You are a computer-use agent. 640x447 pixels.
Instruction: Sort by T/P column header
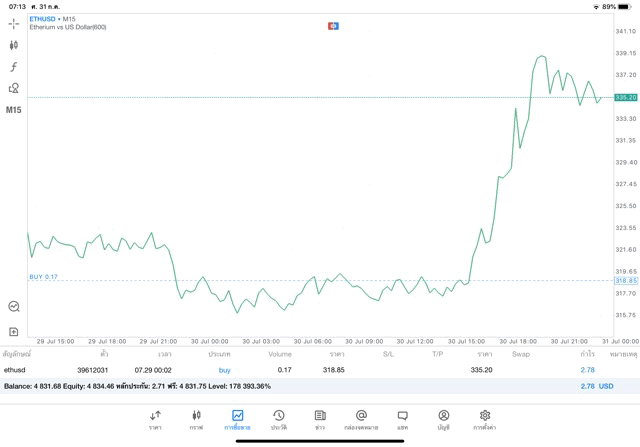point(438,354)
